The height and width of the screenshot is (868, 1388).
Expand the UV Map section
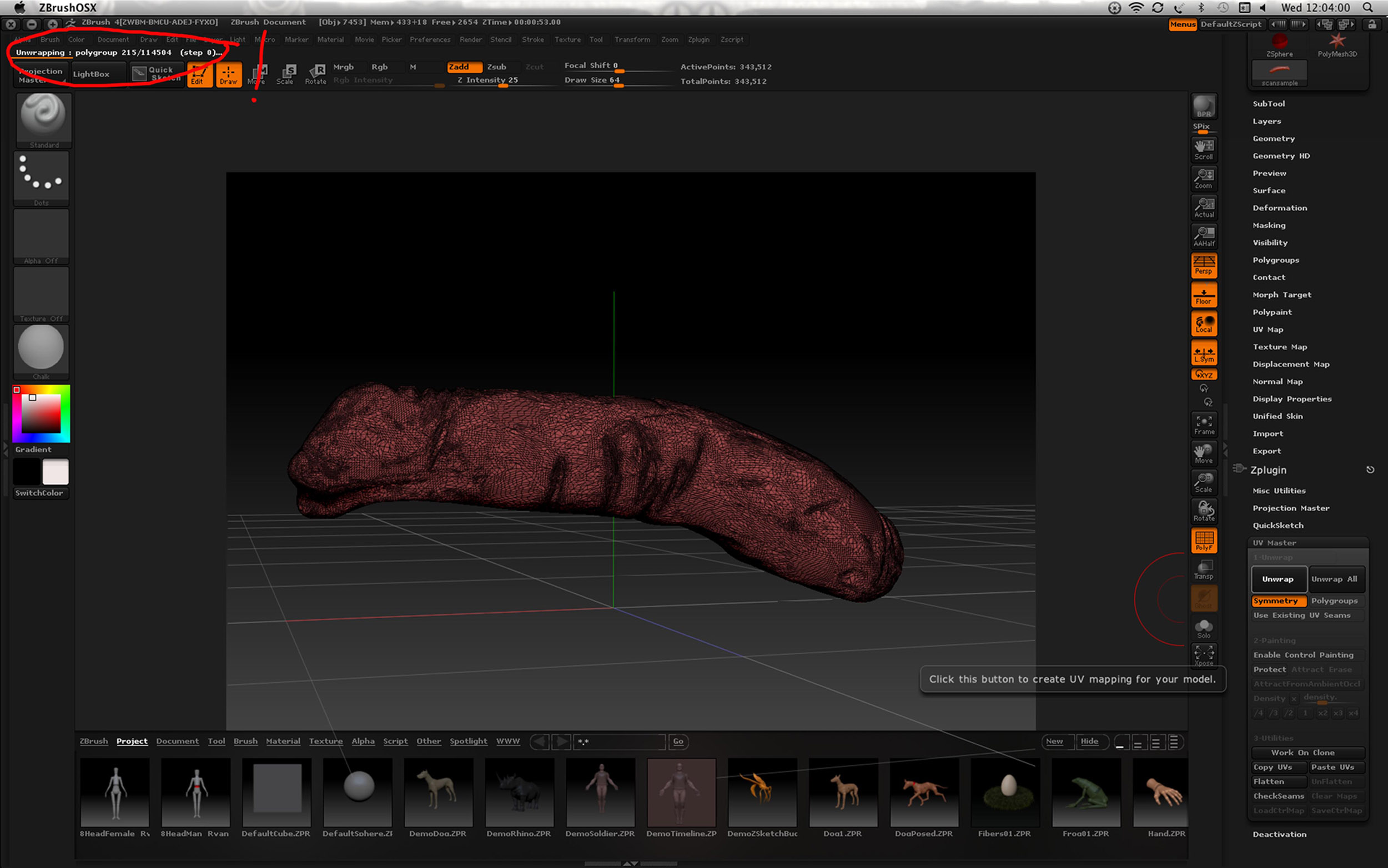point(1268,330)
